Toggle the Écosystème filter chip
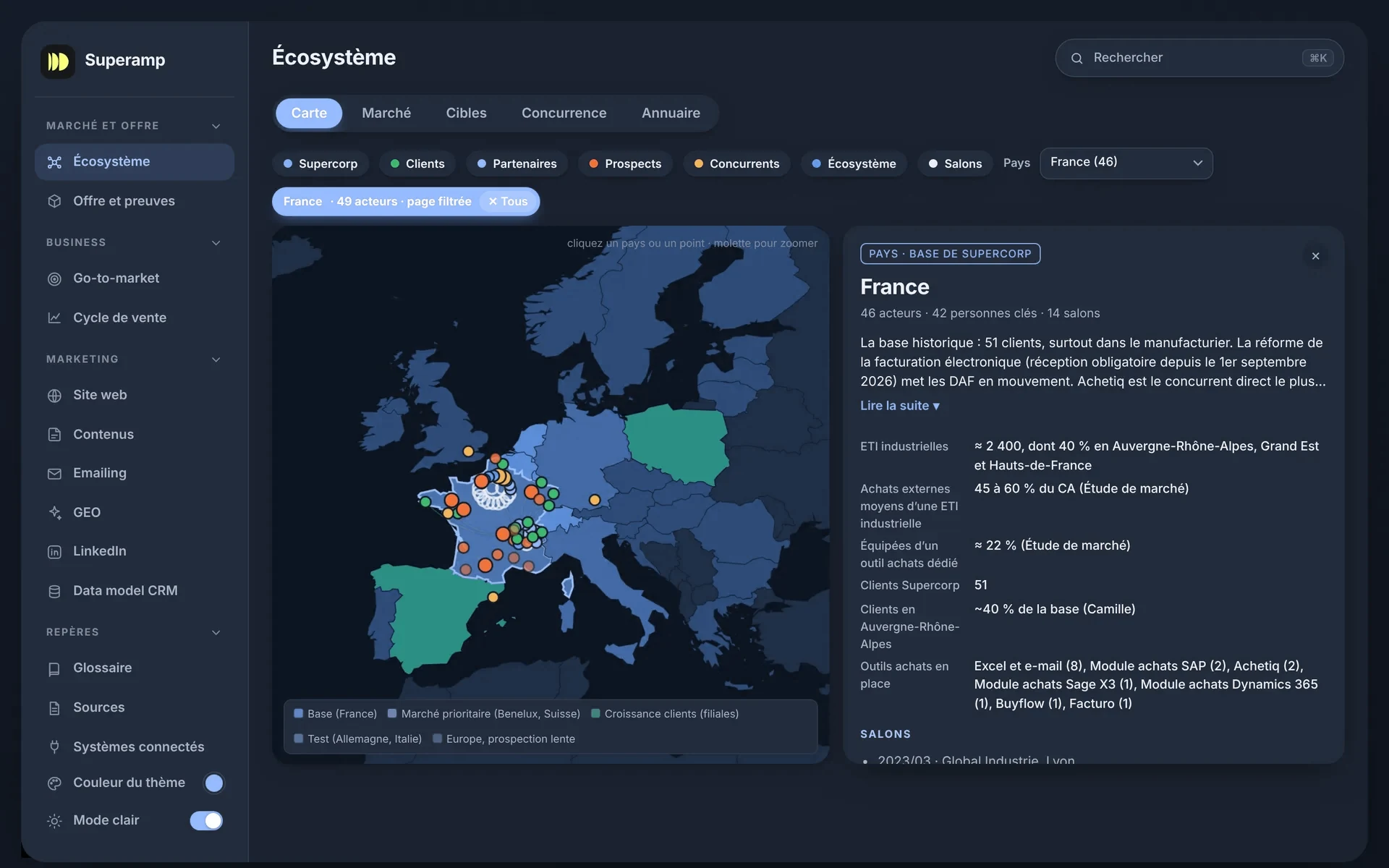Screen dimensions: 1389x868 pyautogui.click(x=854, y=163)
